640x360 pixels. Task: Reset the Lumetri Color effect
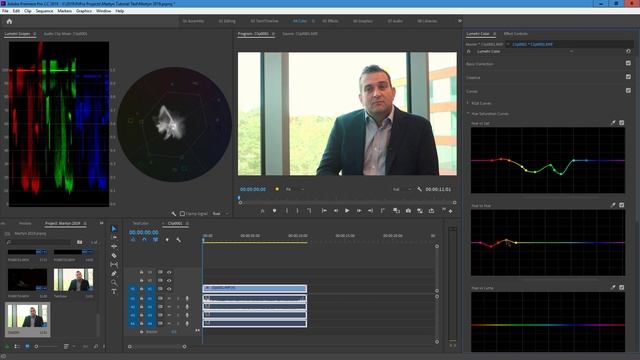click(x=628, y=51)
